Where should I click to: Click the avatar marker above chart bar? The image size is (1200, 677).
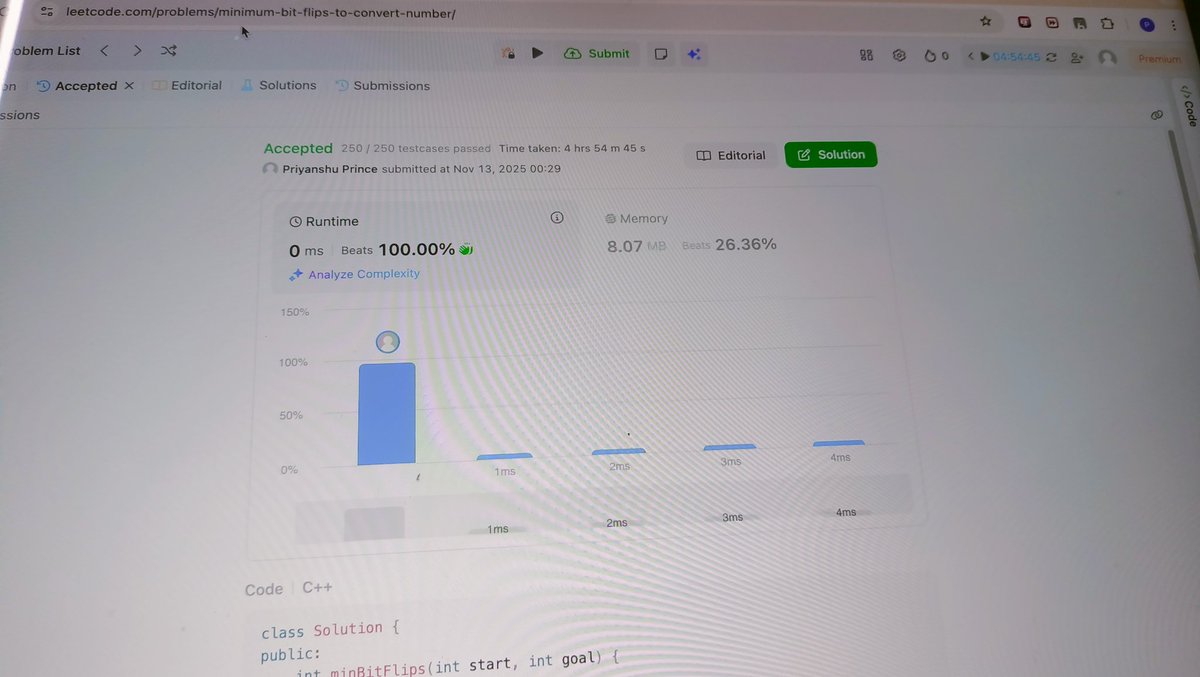[387, 342]
